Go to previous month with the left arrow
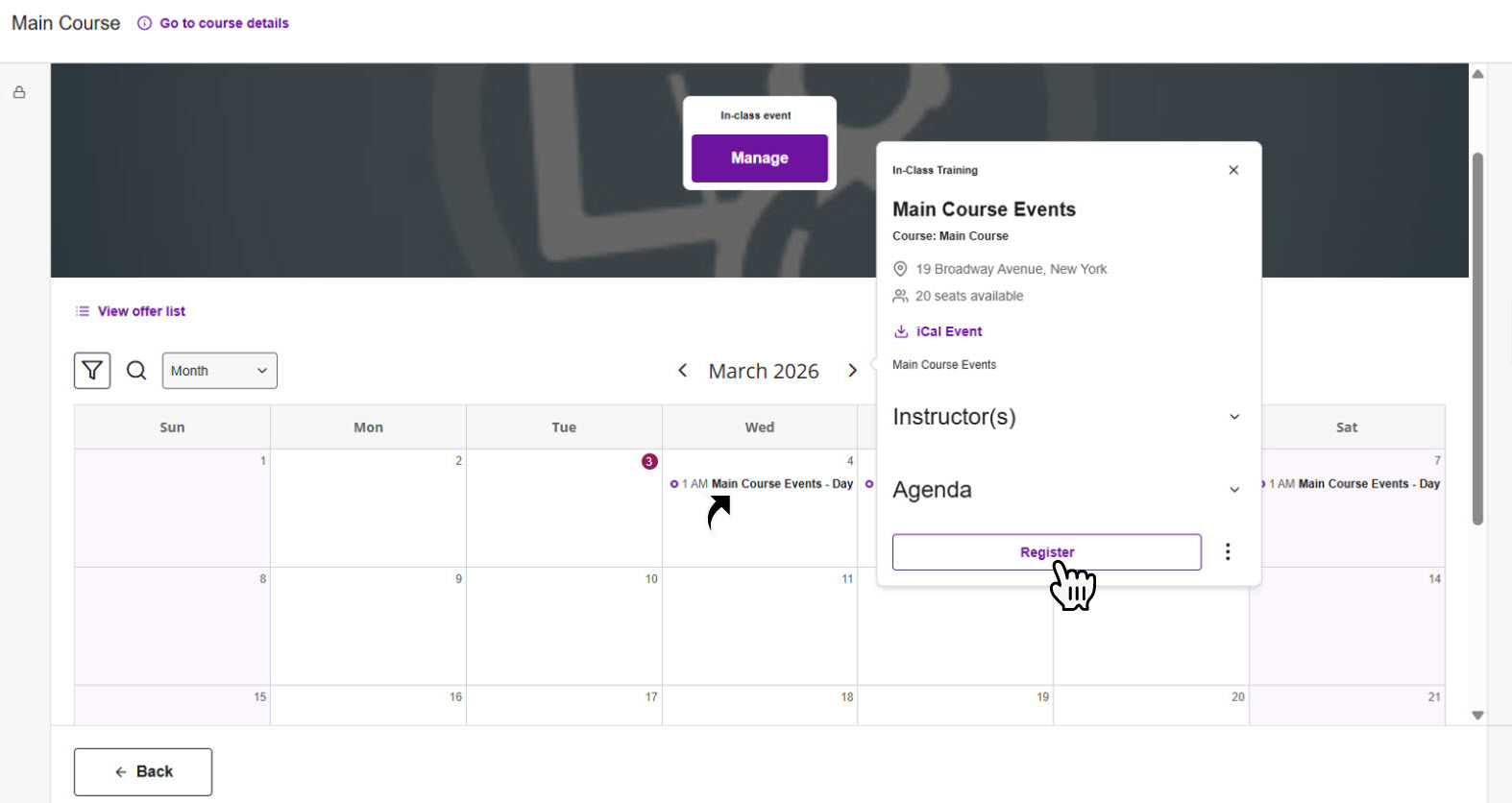The height and width of the screenshot is (803, 1512). [682, 370]
